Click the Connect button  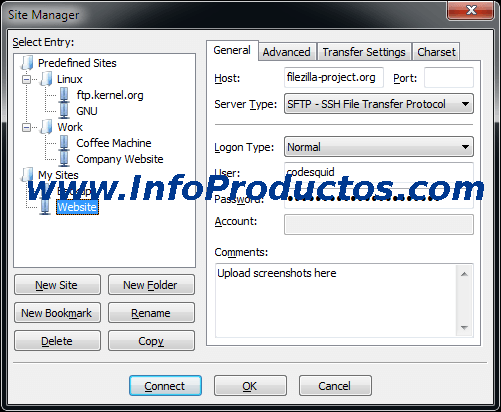tap(165, 386)
